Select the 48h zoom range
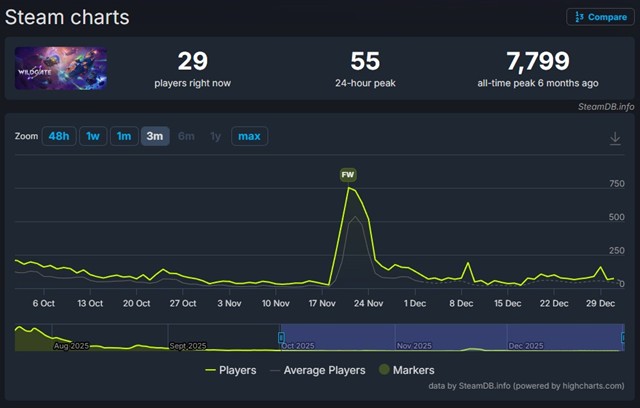 coord(58,136)
